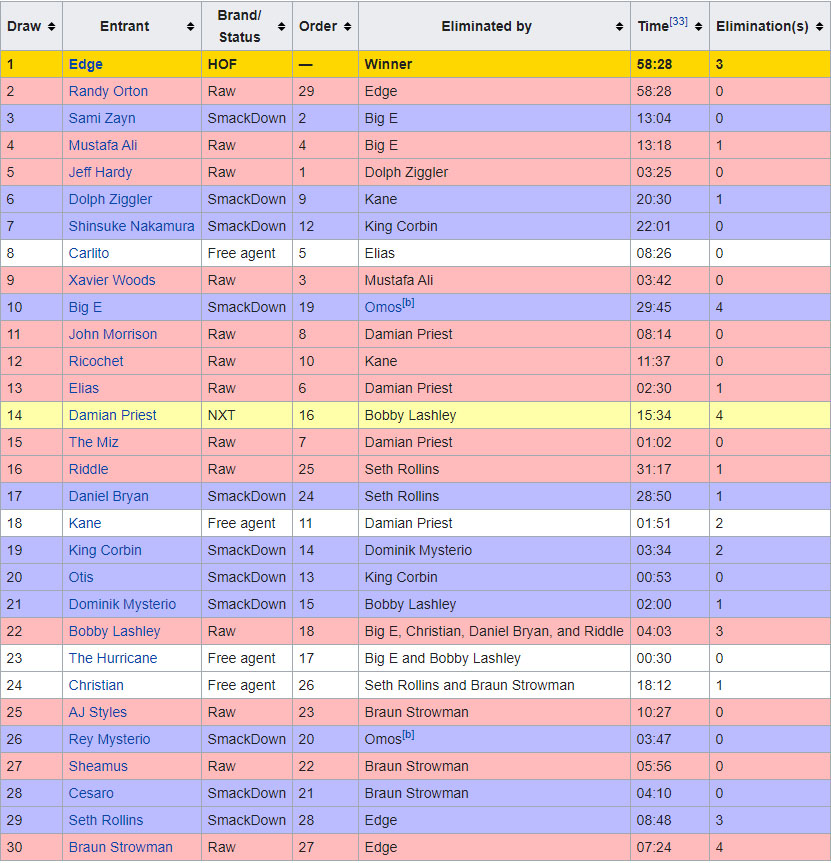Image resolution: width=831 pixels, height=863 pixels.
Task: Select Free agent in Carlito's row
Action: [241, 253]
